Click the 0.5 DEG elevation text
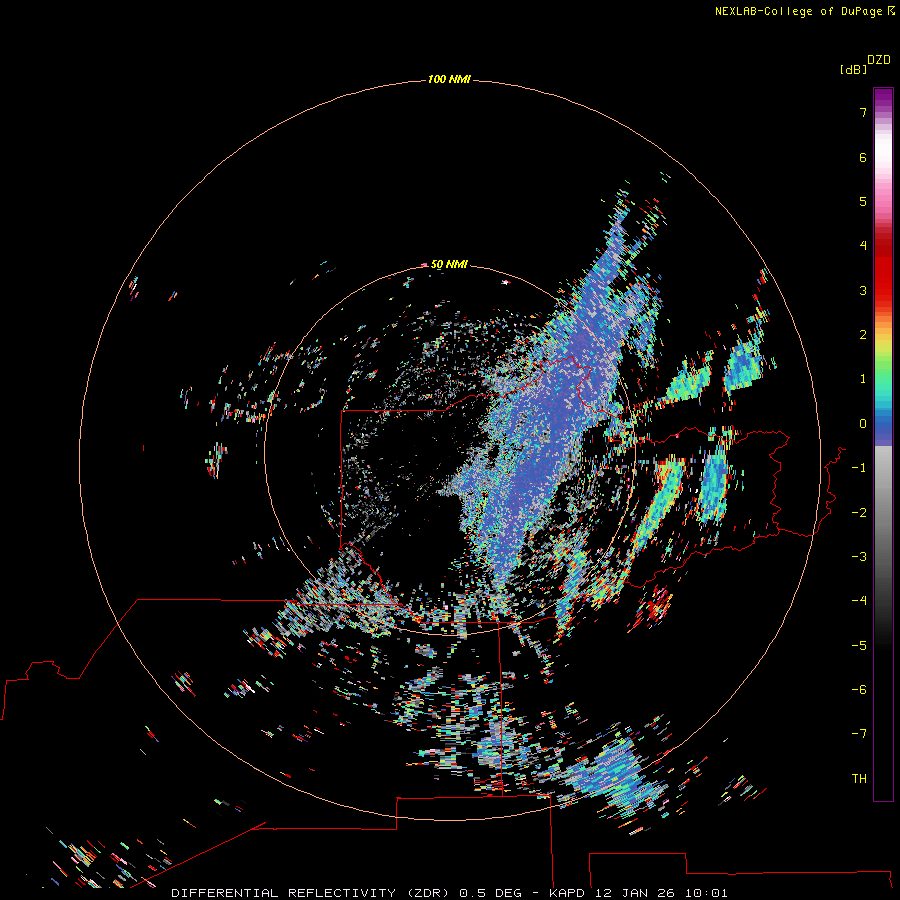900x900 pixels. pos(490,893)
